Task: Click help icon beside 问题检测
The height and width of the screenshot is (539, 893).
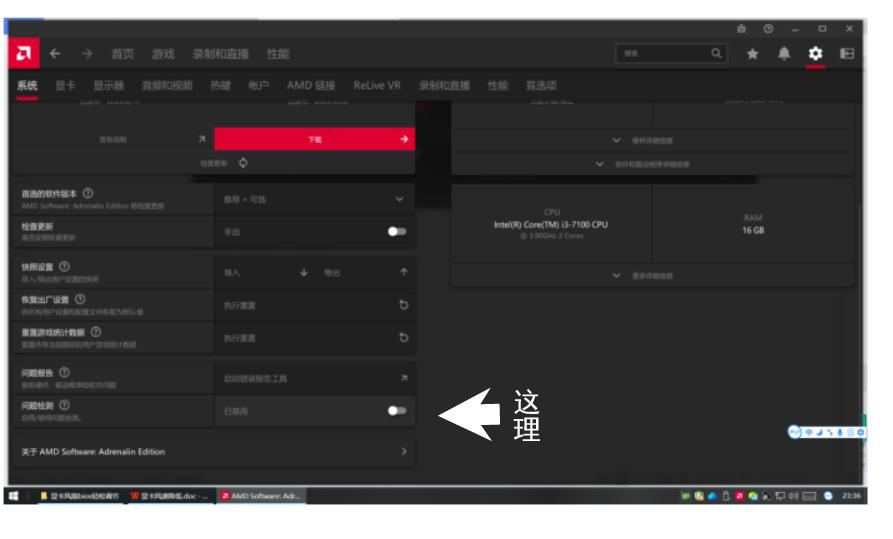Action: tap(64, 405)
